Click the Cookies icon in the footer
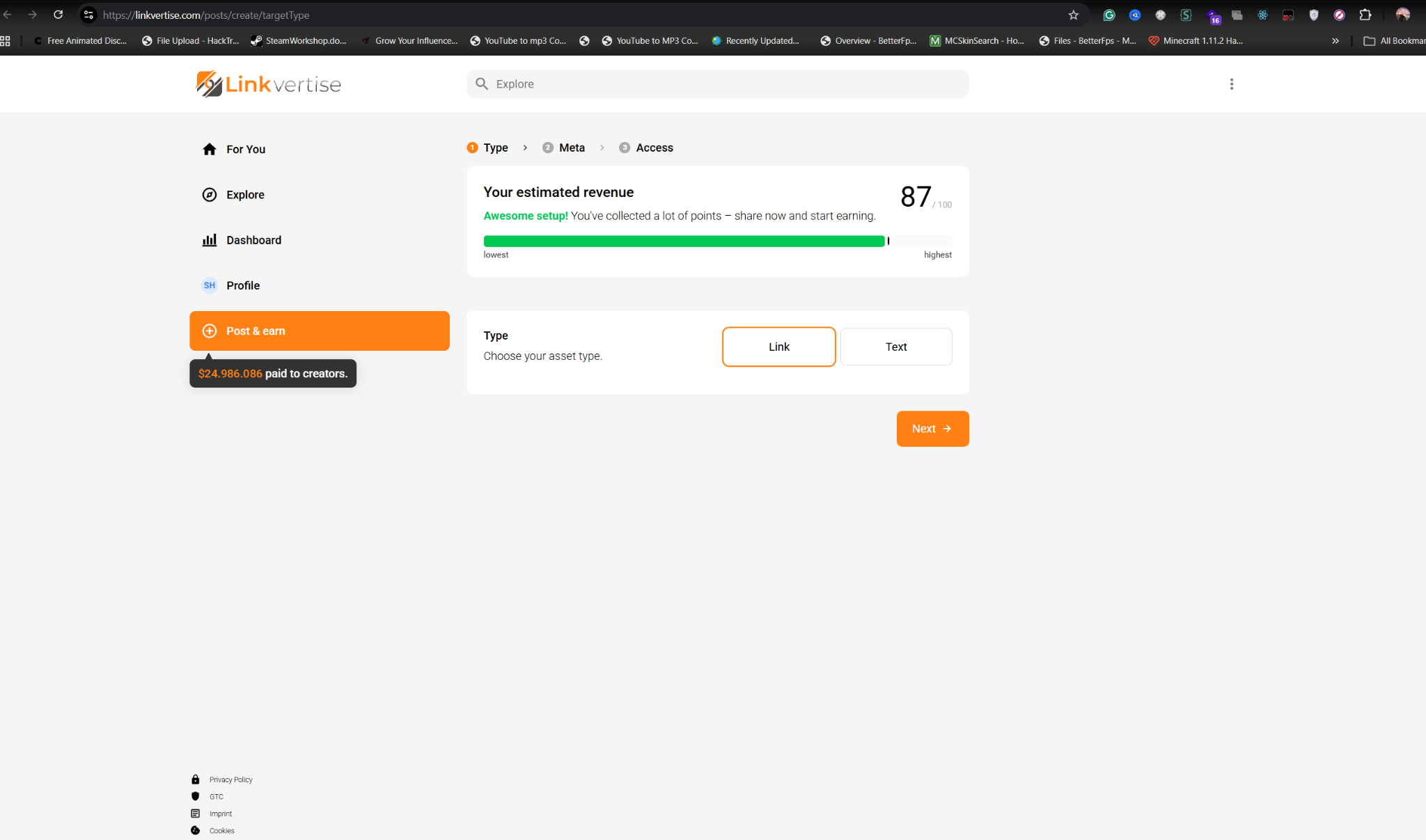 (196, 830)
